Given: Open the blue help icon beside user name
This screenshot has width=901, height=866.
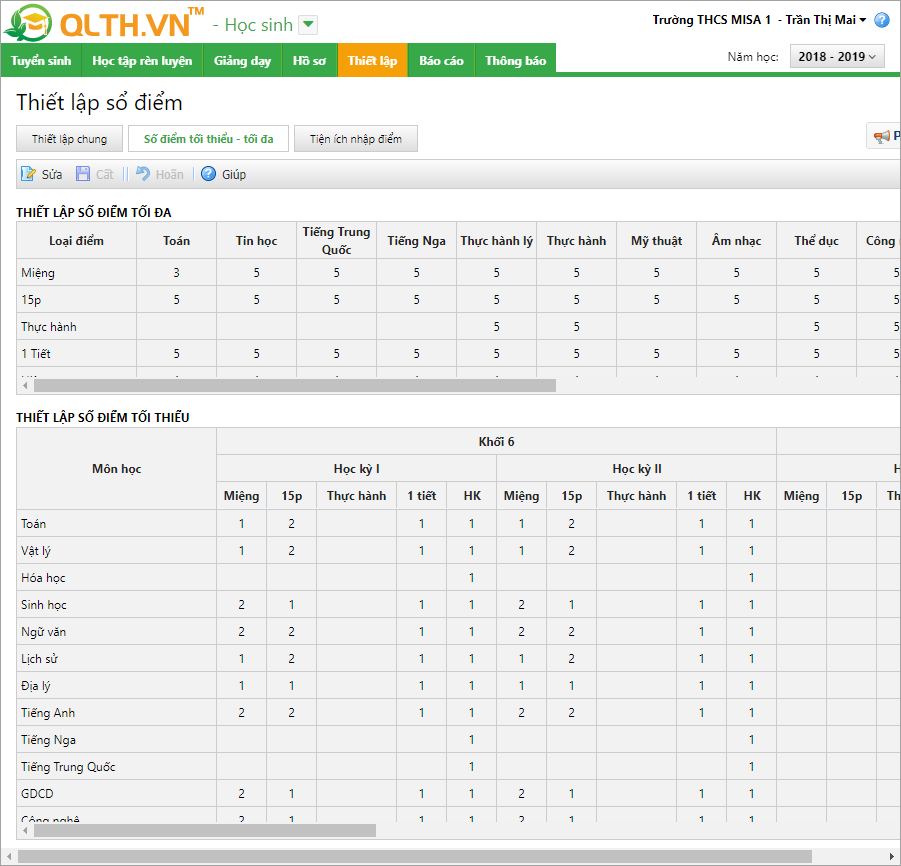Looking at the screenshot, I should [x=882, y=20].
